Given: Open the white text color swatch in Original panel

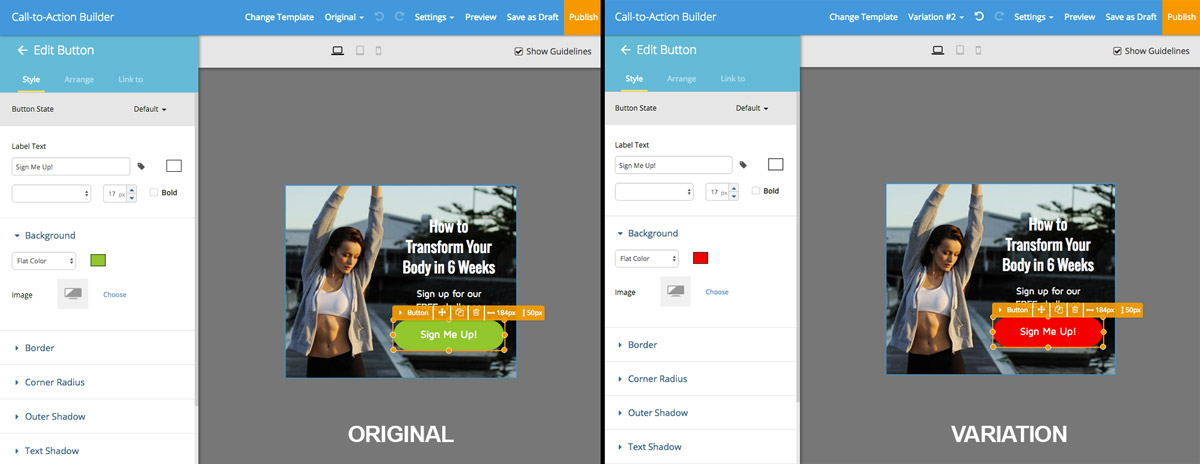Looking at the screenshot, I should pyautogui.click(x=174, y=166).
